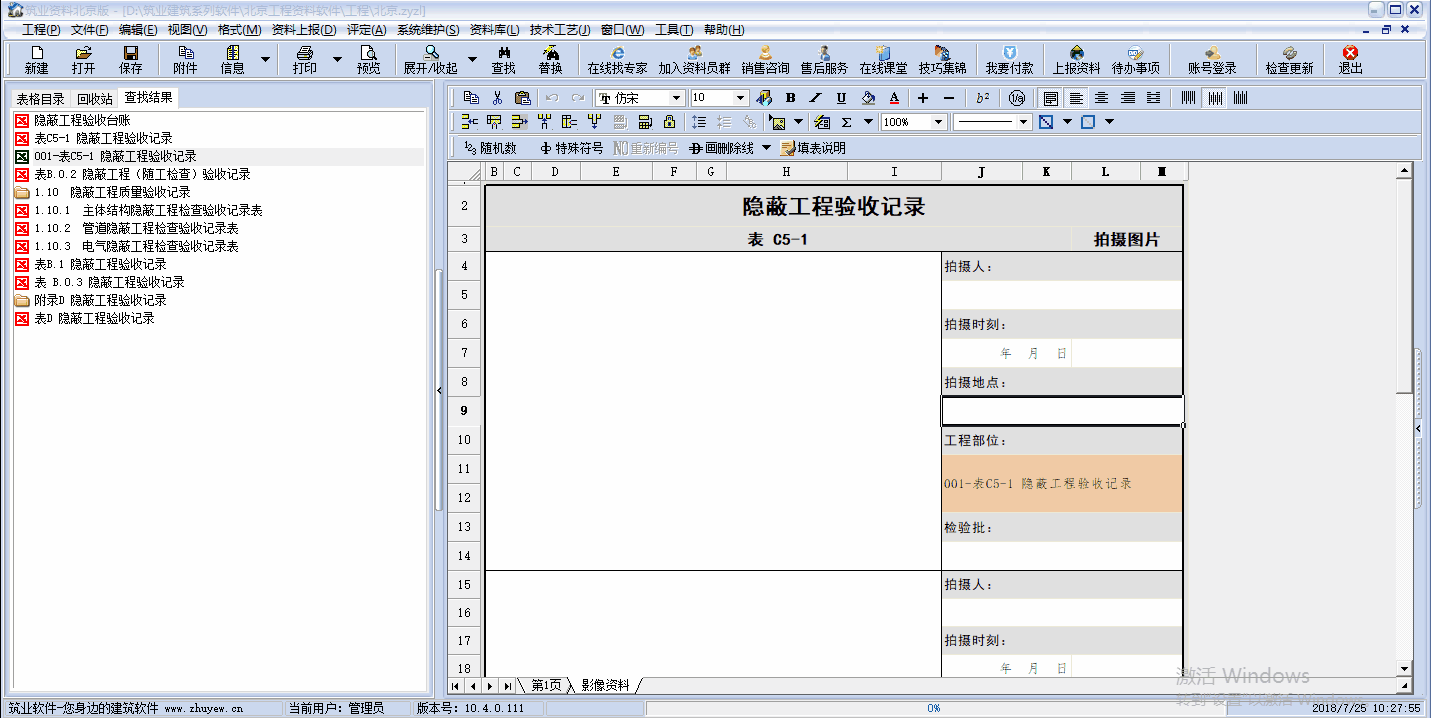The width and height of the screenshot is (1431, 718).
Task: Click the Save (保存) toolbar icon
Action: point(130,60)
